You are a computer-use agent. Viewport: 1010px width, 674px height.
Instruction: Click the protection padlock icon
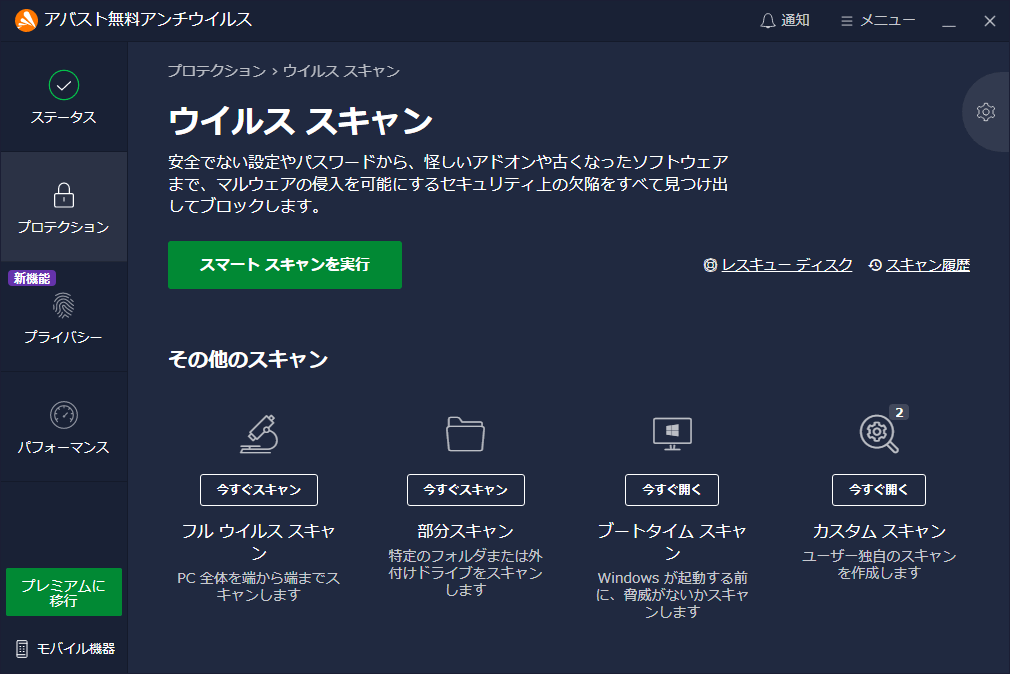click(x=64, y=195)
